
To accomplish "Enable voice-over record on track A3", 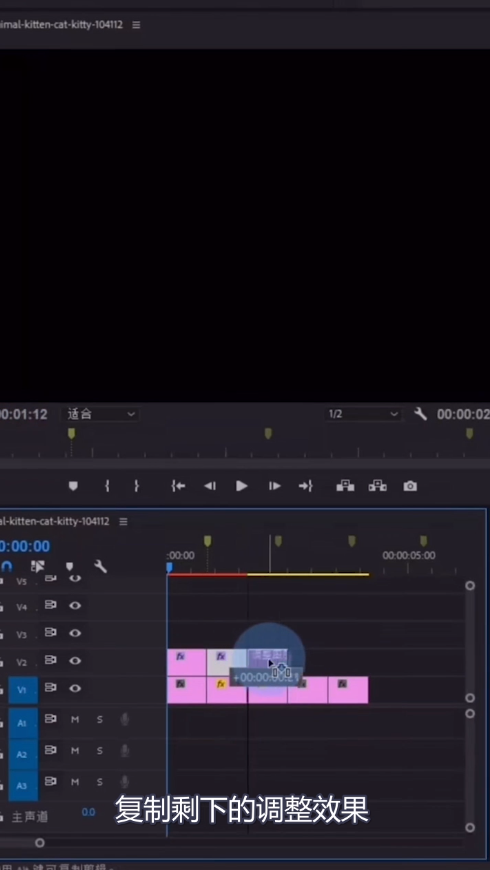I will click(125, 782).
